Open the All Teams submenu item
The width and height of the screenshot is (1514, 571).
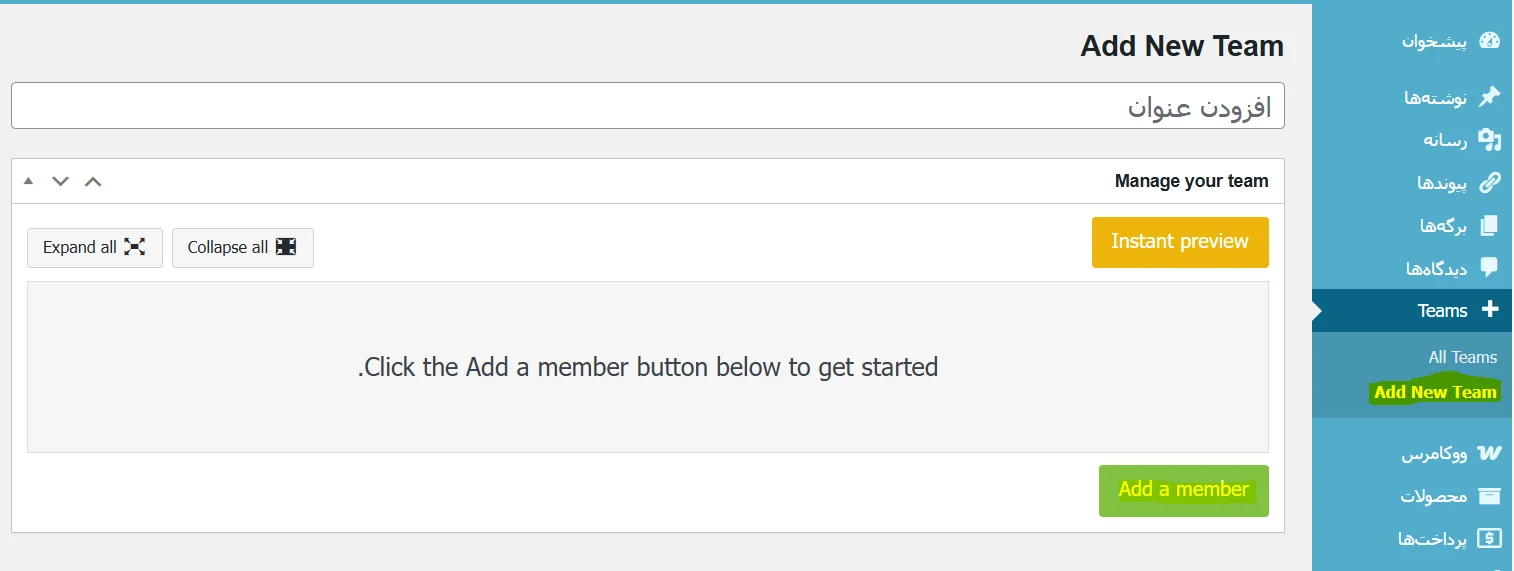pos(1462,357)
